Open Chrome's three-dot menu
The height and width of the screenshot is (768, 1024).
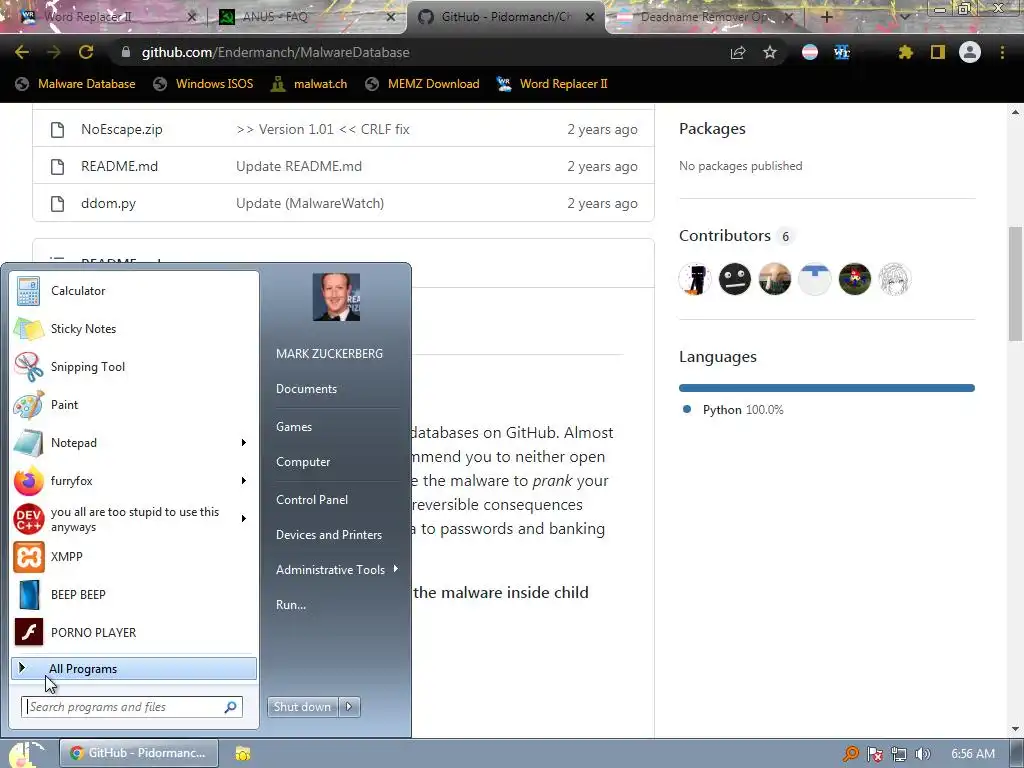[1002, 52]
